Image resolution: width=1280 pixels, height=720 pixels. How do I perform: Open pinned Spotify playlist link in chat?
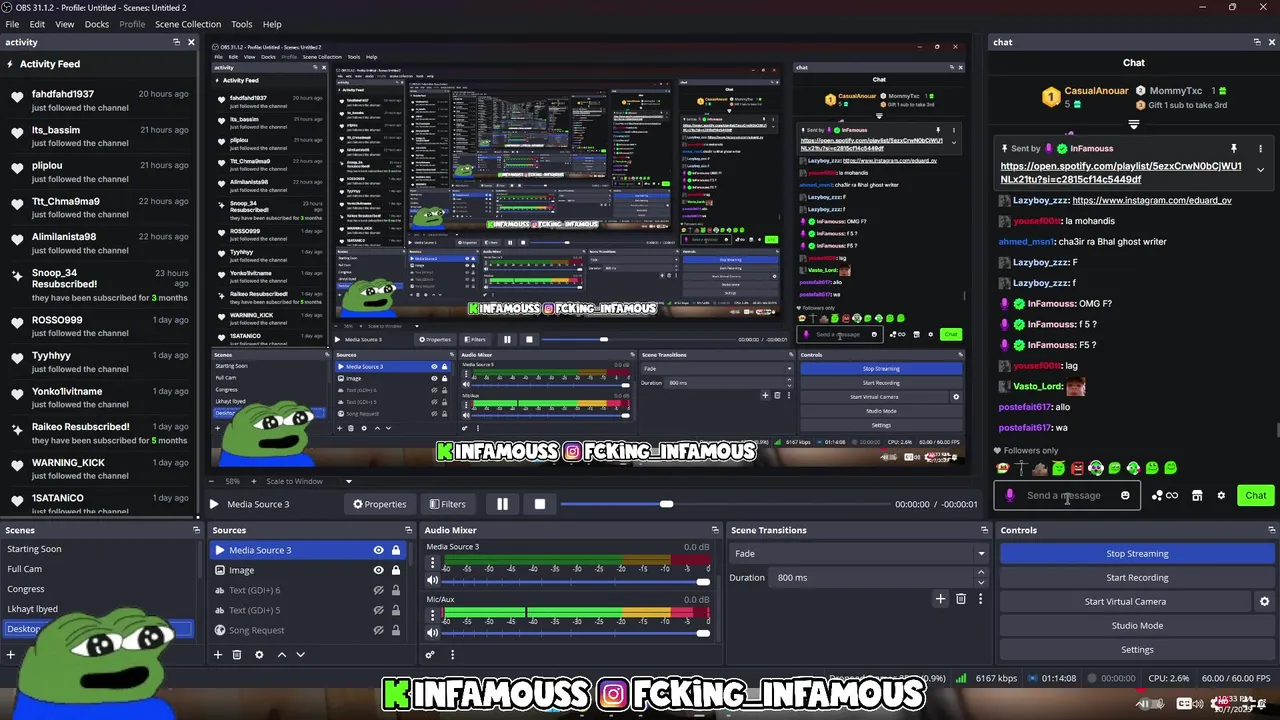coord(1121,173)
